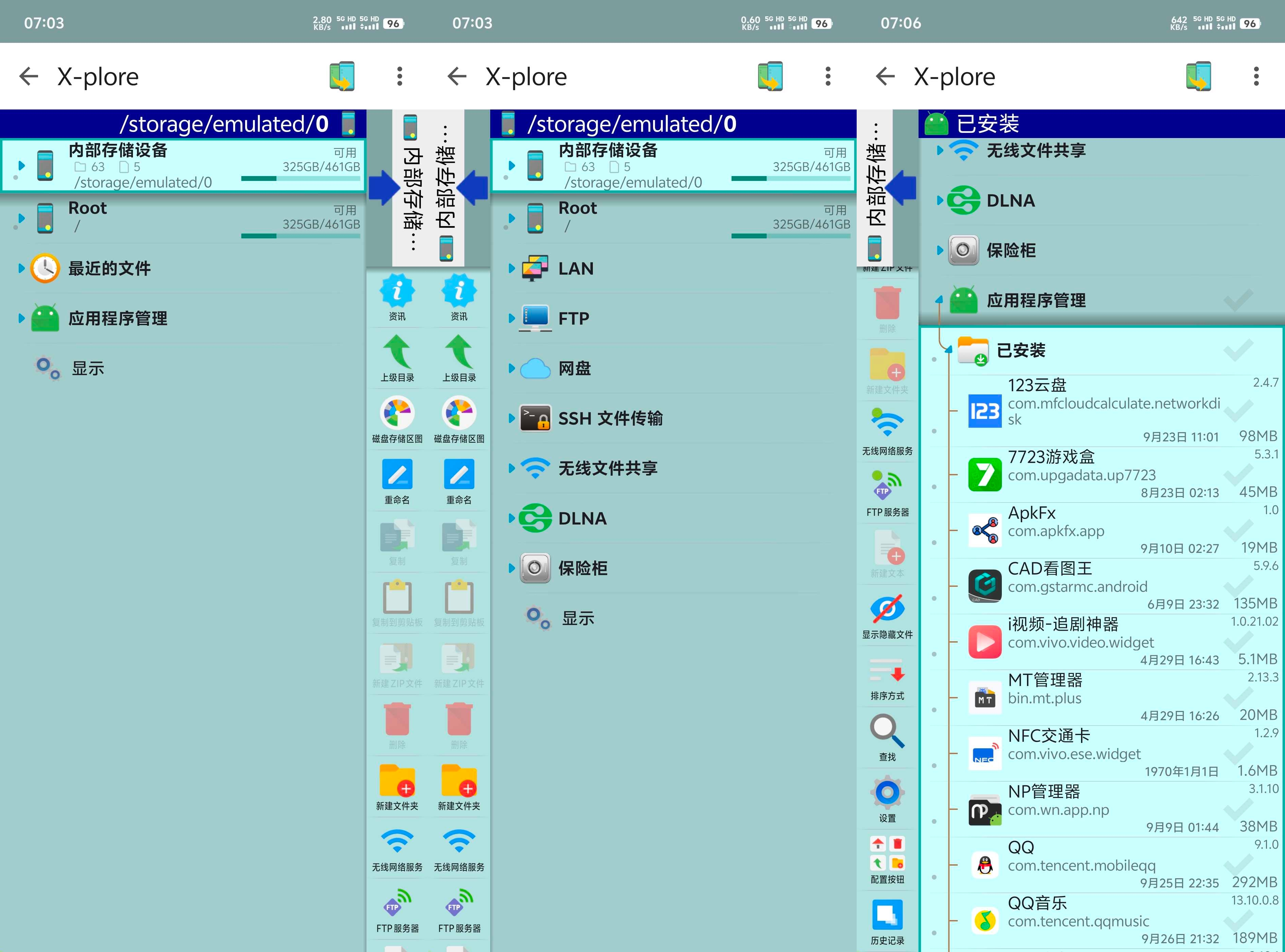
Task: Check the NFC交通卡 row checkmark
Action: (x=1238, y=753)
